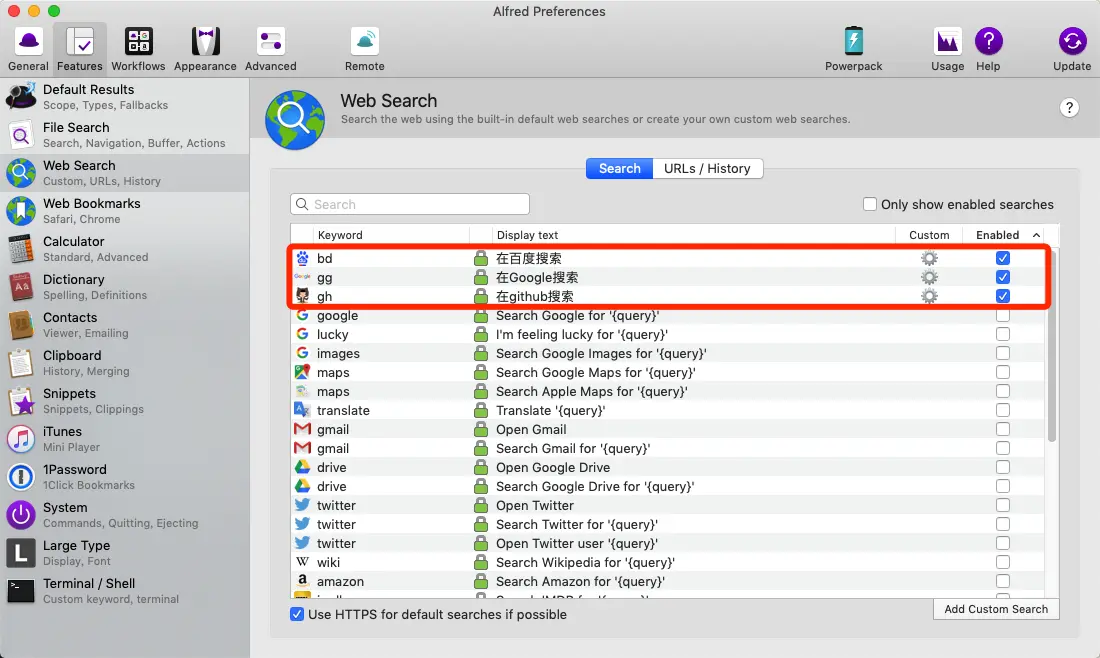This screenshot has width=1100, height=658.
Task: Open Usage statistics in the toolbar
Action: [x=947, y=49]
